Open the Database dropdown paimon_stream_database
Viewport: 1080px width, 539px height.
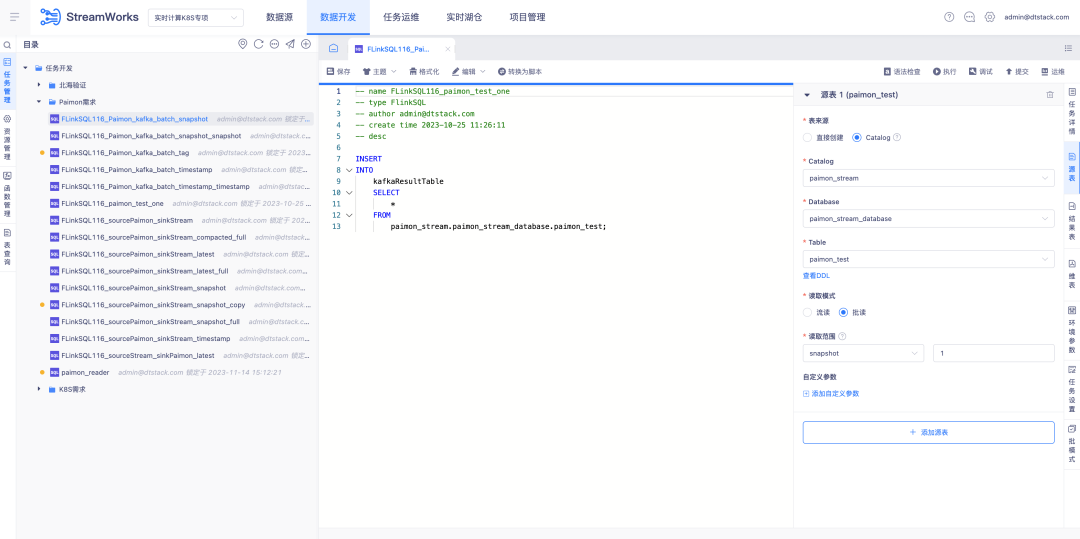click(928, 219)
